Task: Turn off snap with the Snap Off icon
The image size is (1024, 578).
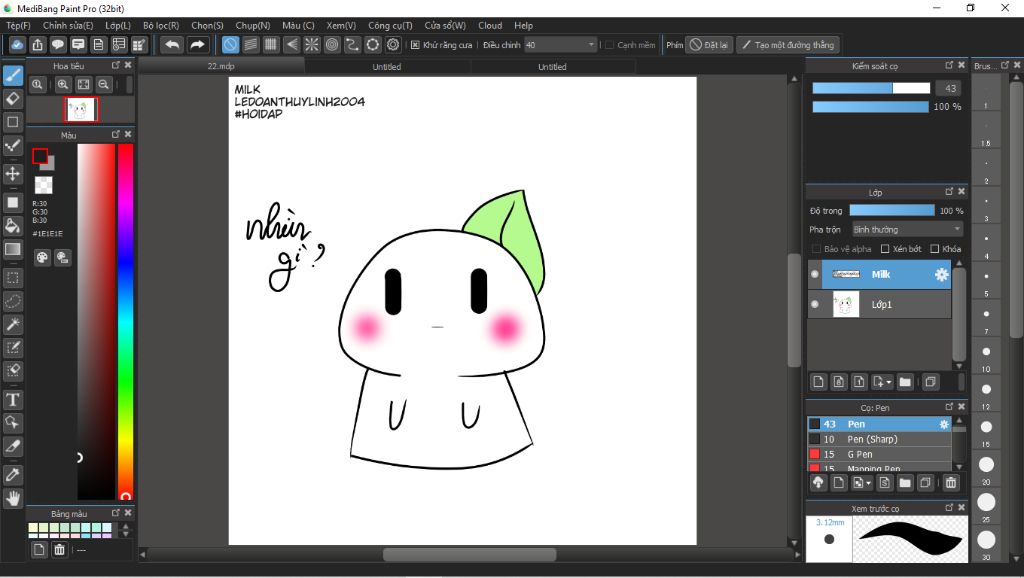Action: (230, 44)
